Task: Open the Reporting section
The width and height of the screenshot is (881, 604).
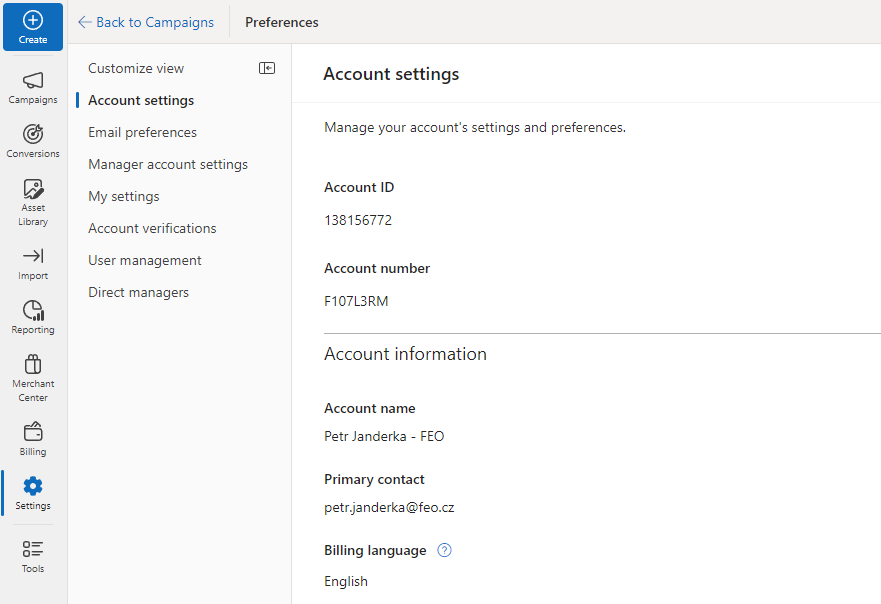Action: (x=33, y=317)
